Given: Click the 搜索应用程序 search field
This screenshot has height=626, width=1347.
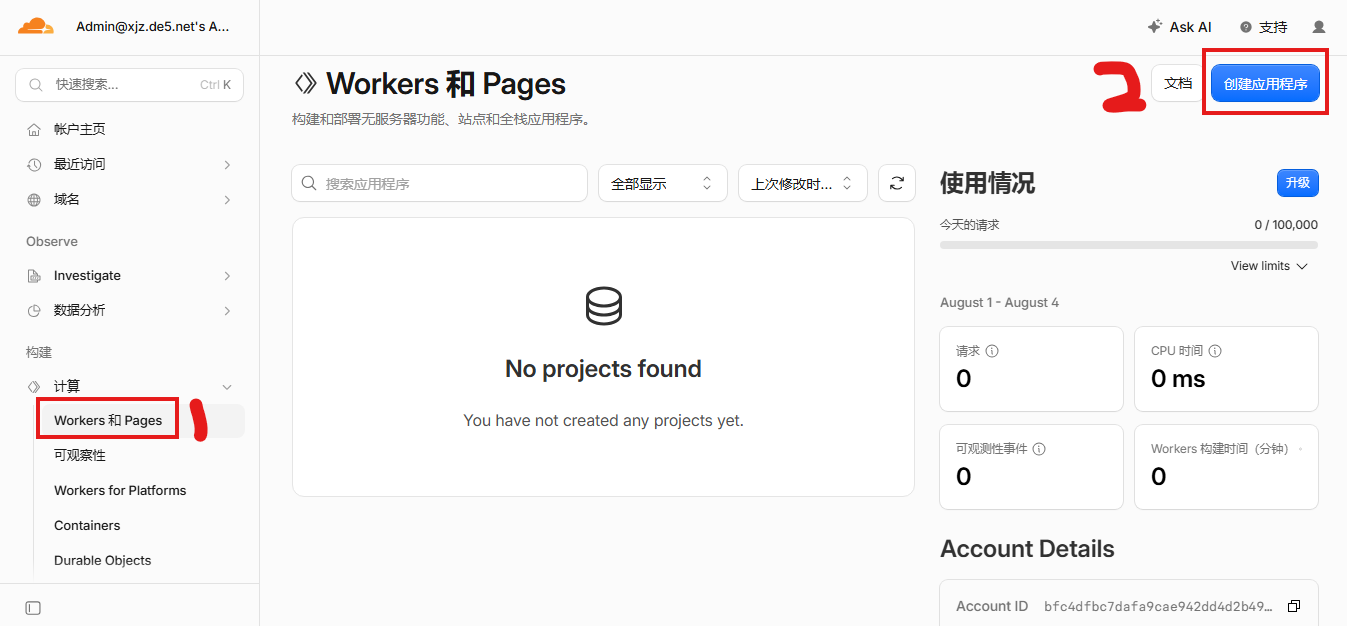Looking at the screenshot, I should pyautogui.click(x=440, y=183).
